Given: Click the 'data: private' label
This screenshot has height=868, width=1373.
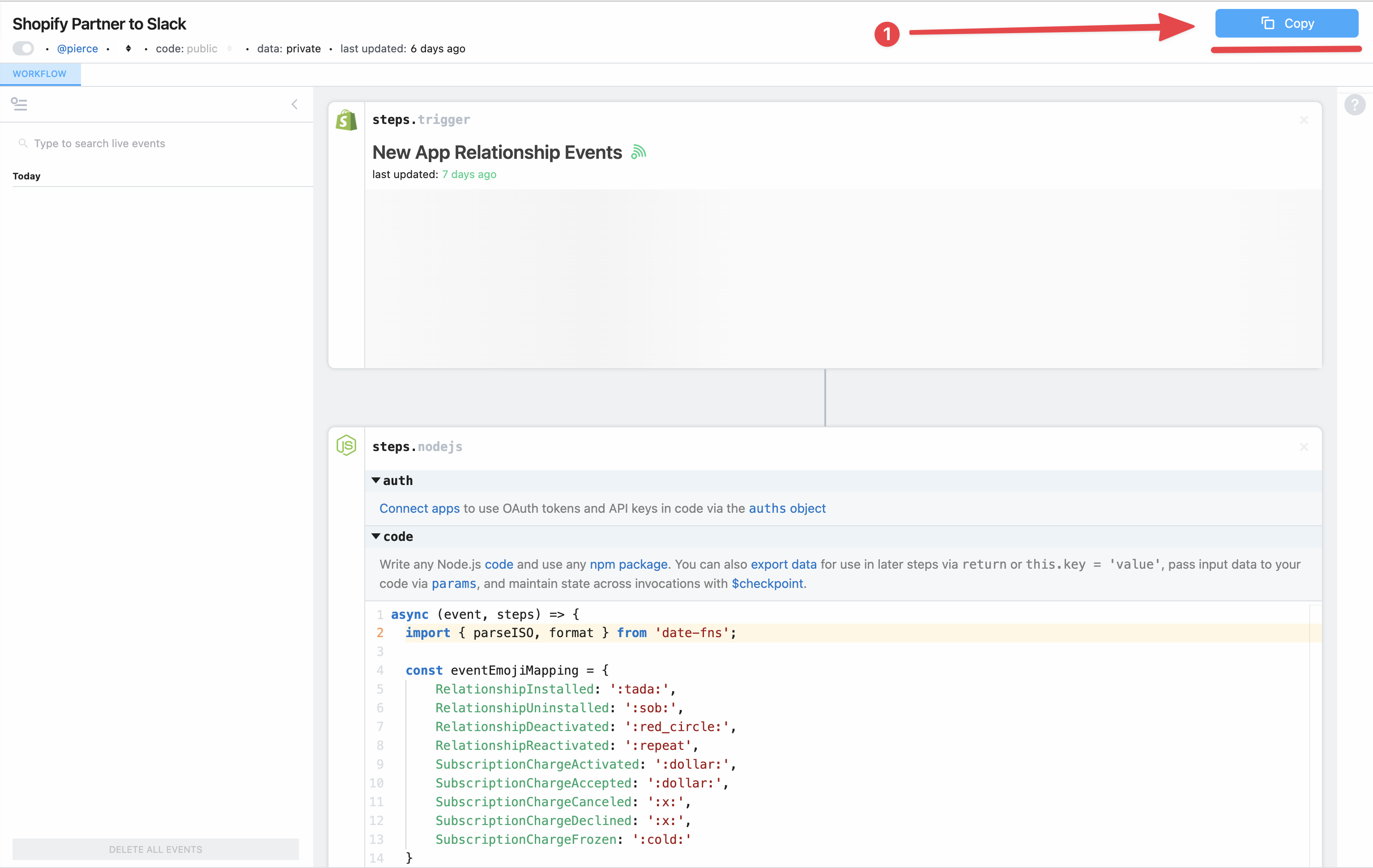Looking at the screenshot, I should tap(289, 48).
